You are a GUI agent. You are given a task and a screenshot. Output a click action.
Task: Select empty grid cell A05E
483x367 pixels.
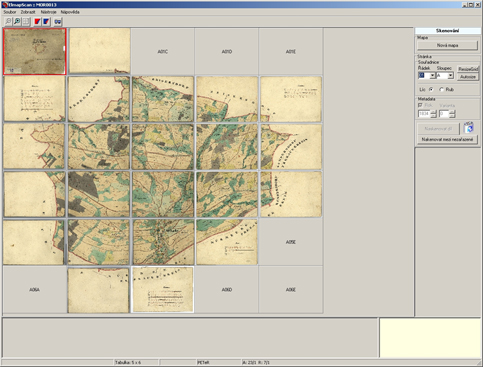[291, 242]
